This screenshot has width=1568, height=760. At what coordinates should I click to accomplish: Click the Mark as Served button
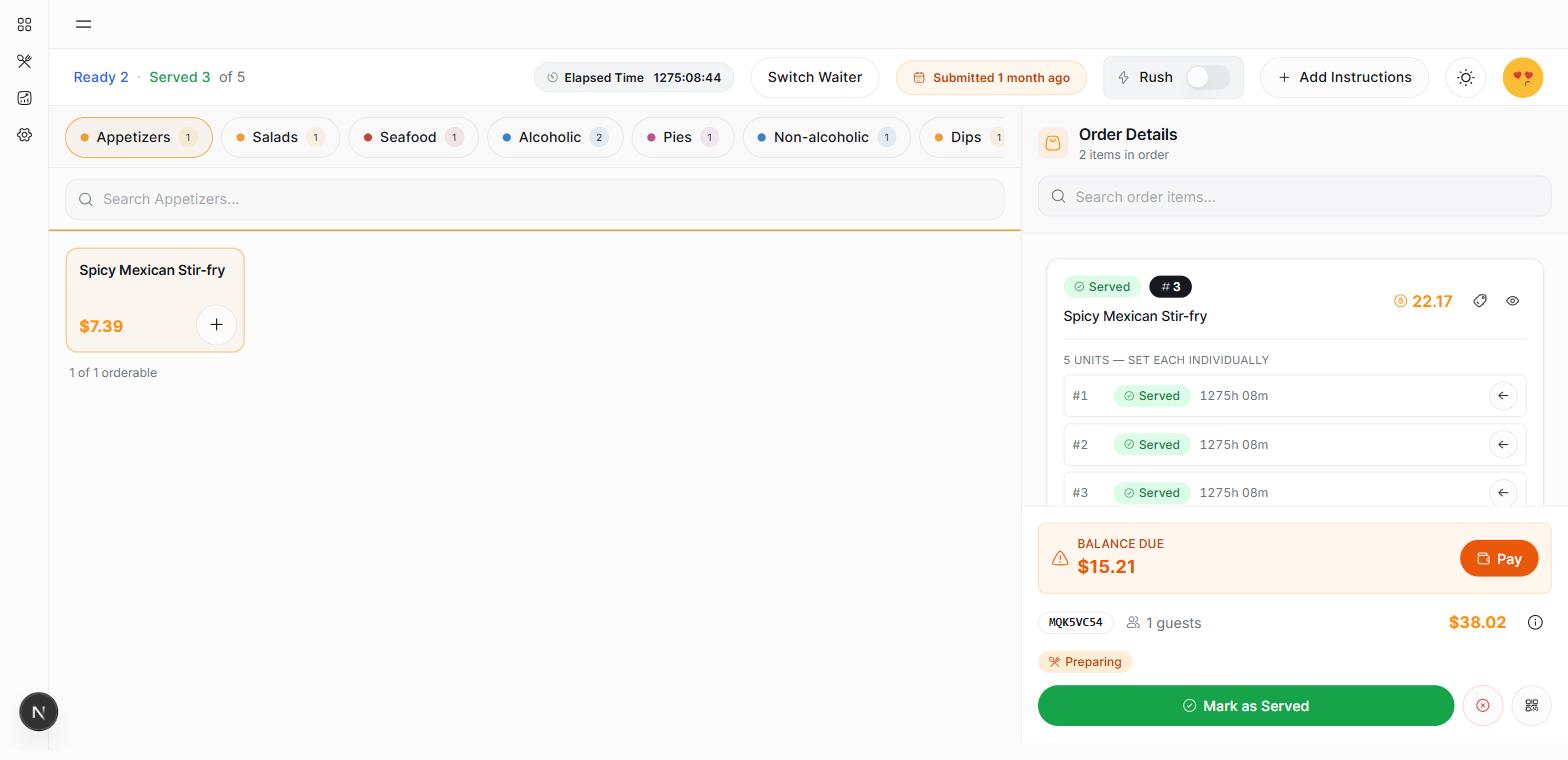[x=1246, y=706]
